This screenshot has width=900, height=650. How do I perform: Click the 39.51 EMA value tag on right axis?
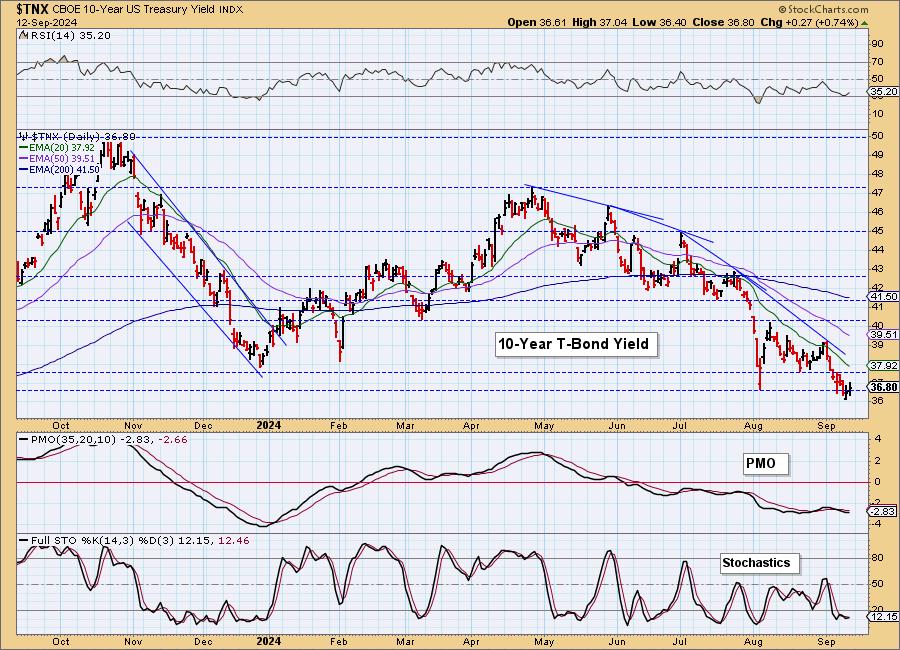(x=884, y=334)
